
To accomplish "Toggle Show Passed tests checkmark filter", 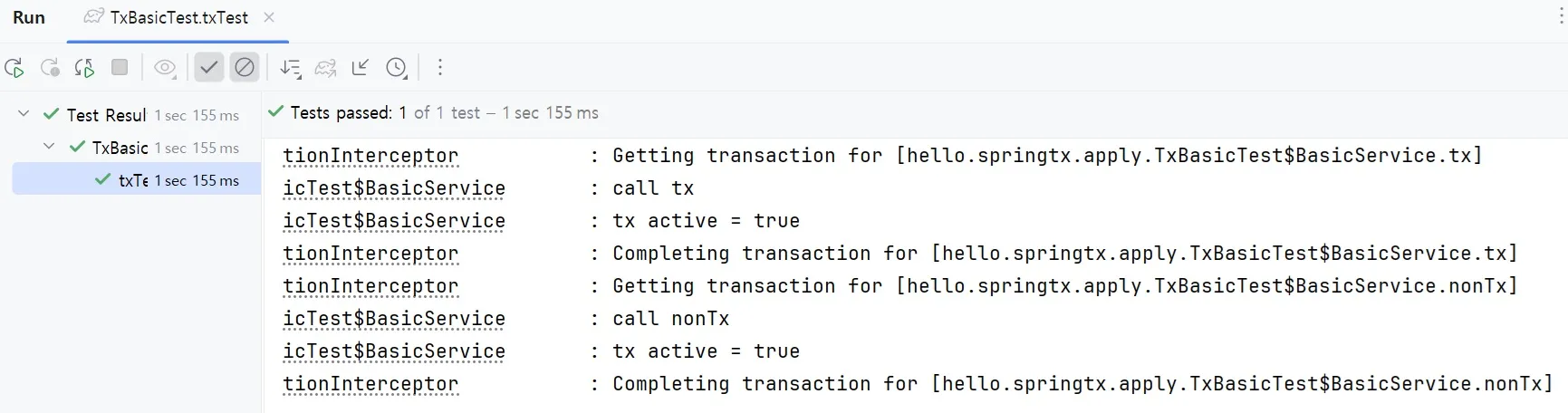I will [x=209, y=67].
